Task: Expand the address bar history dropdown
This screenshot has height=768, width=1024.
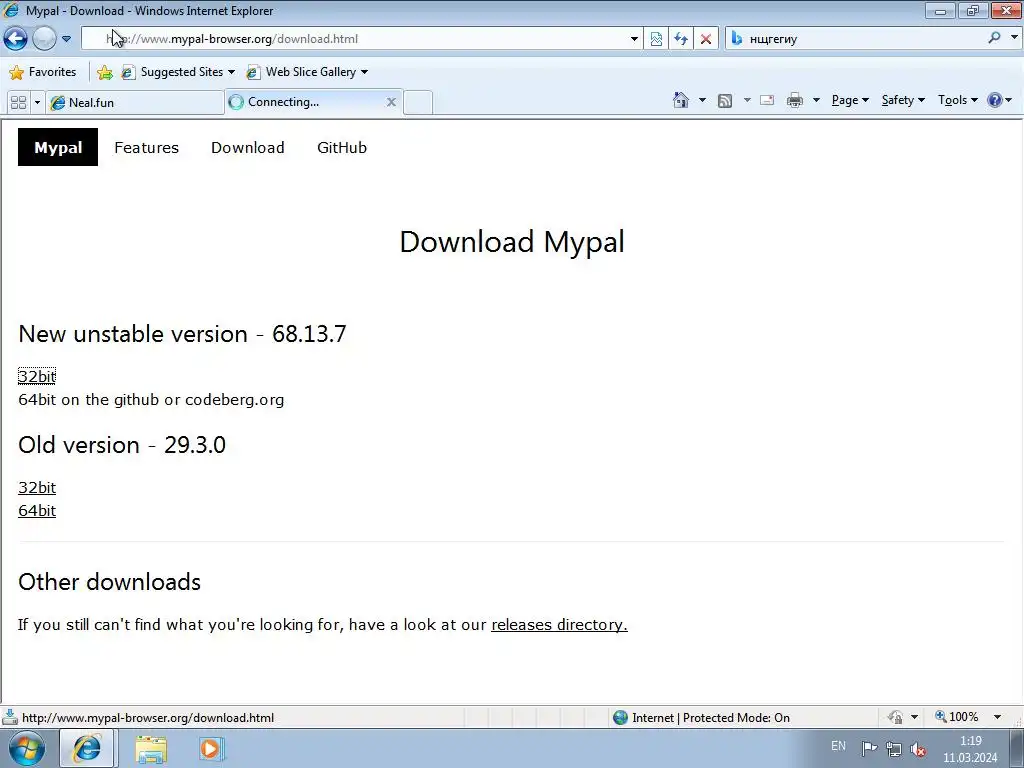Action: pos(634,39)
